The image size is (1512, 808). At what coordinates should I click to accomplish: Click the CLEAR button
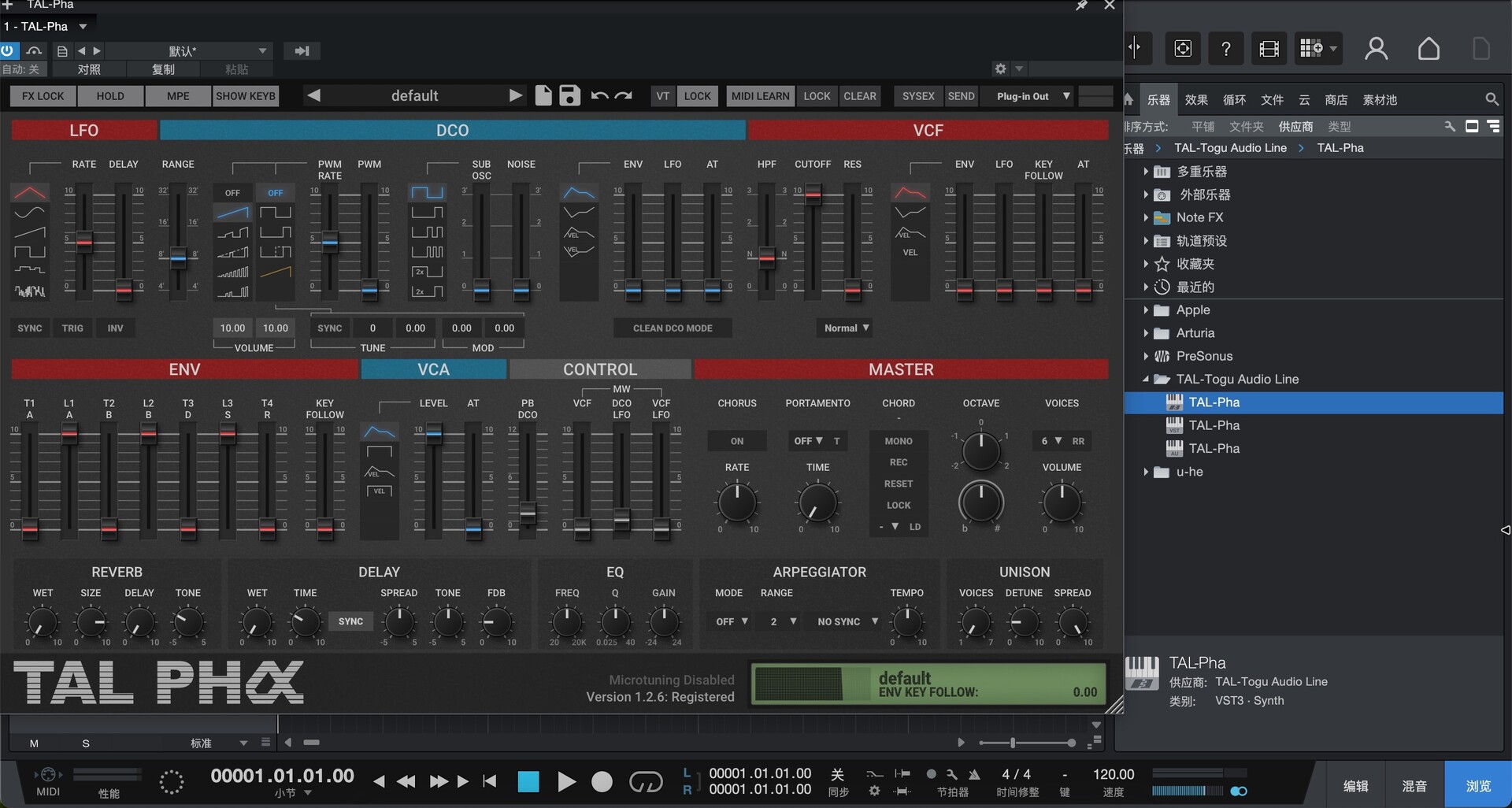pos(859,96)
